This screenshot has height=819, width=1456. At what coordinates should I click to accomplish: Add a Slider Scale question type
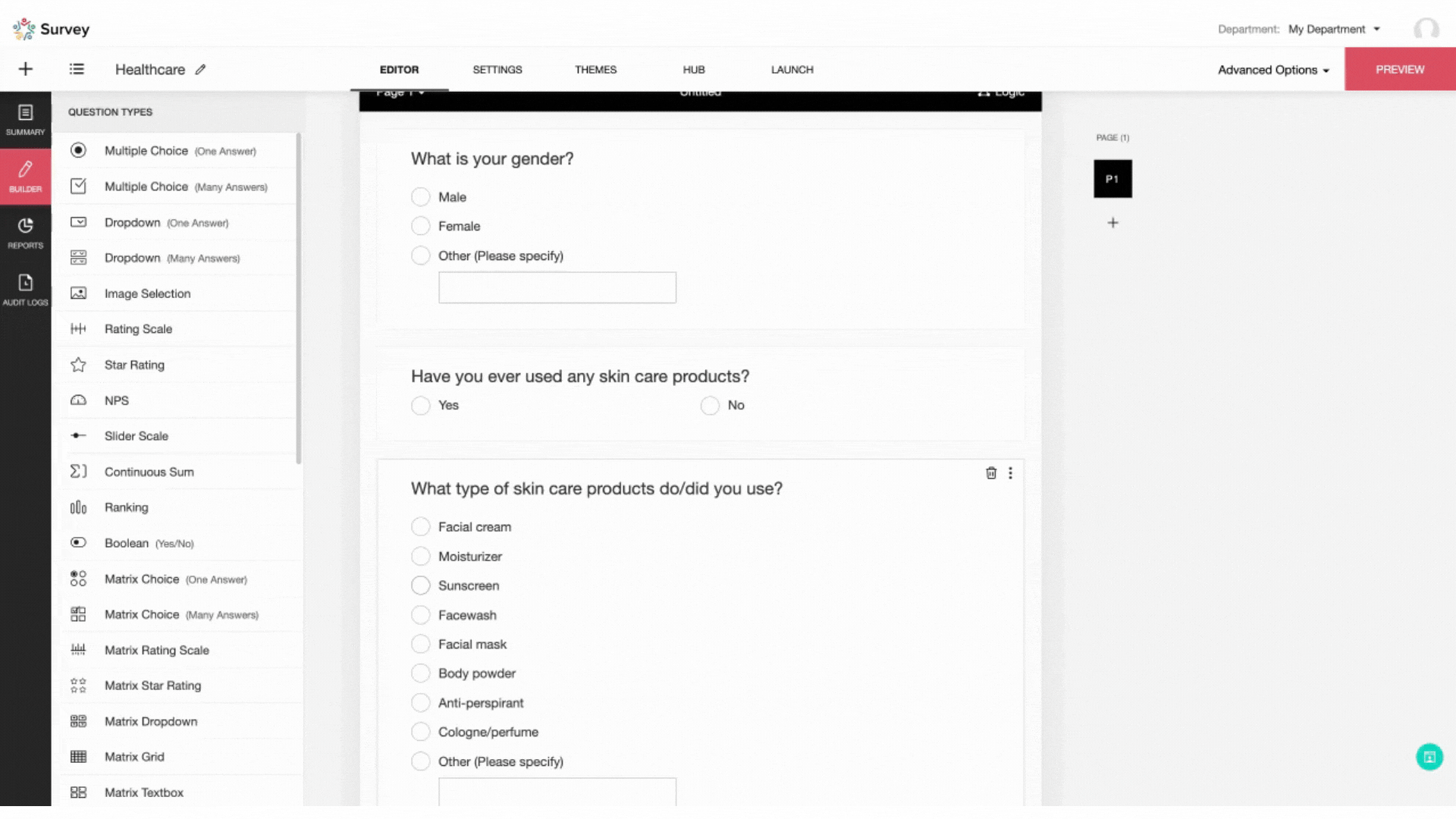pos(136,436)
